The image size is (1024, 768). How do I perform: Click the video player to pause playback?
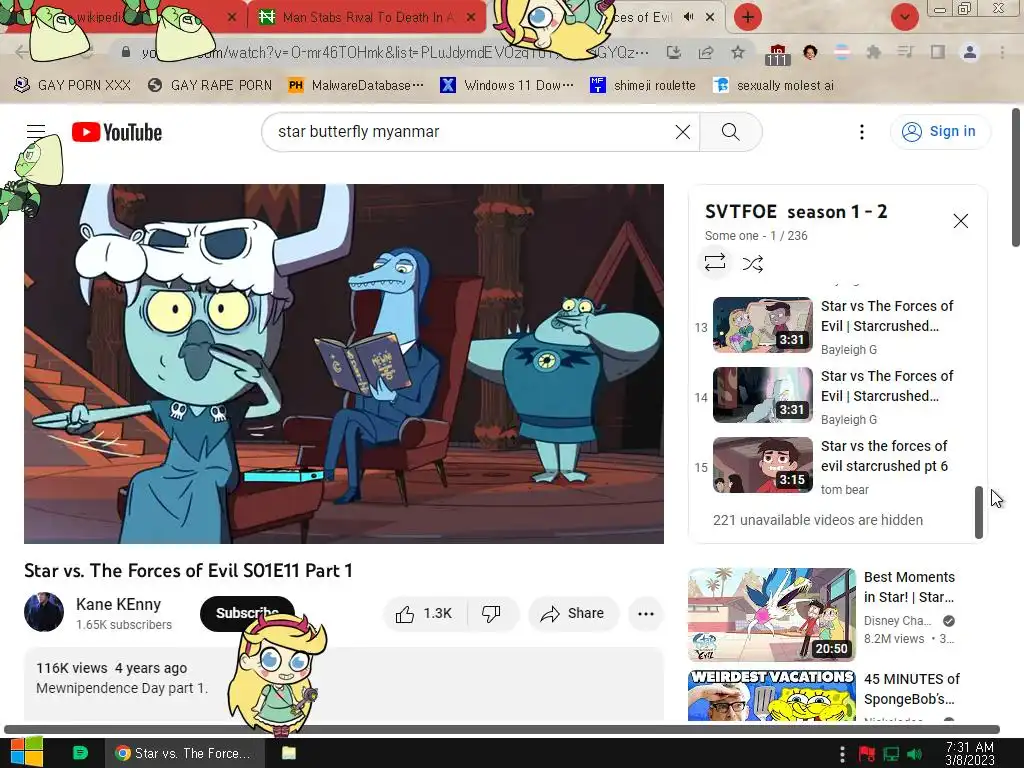click(x=344, y=364)
